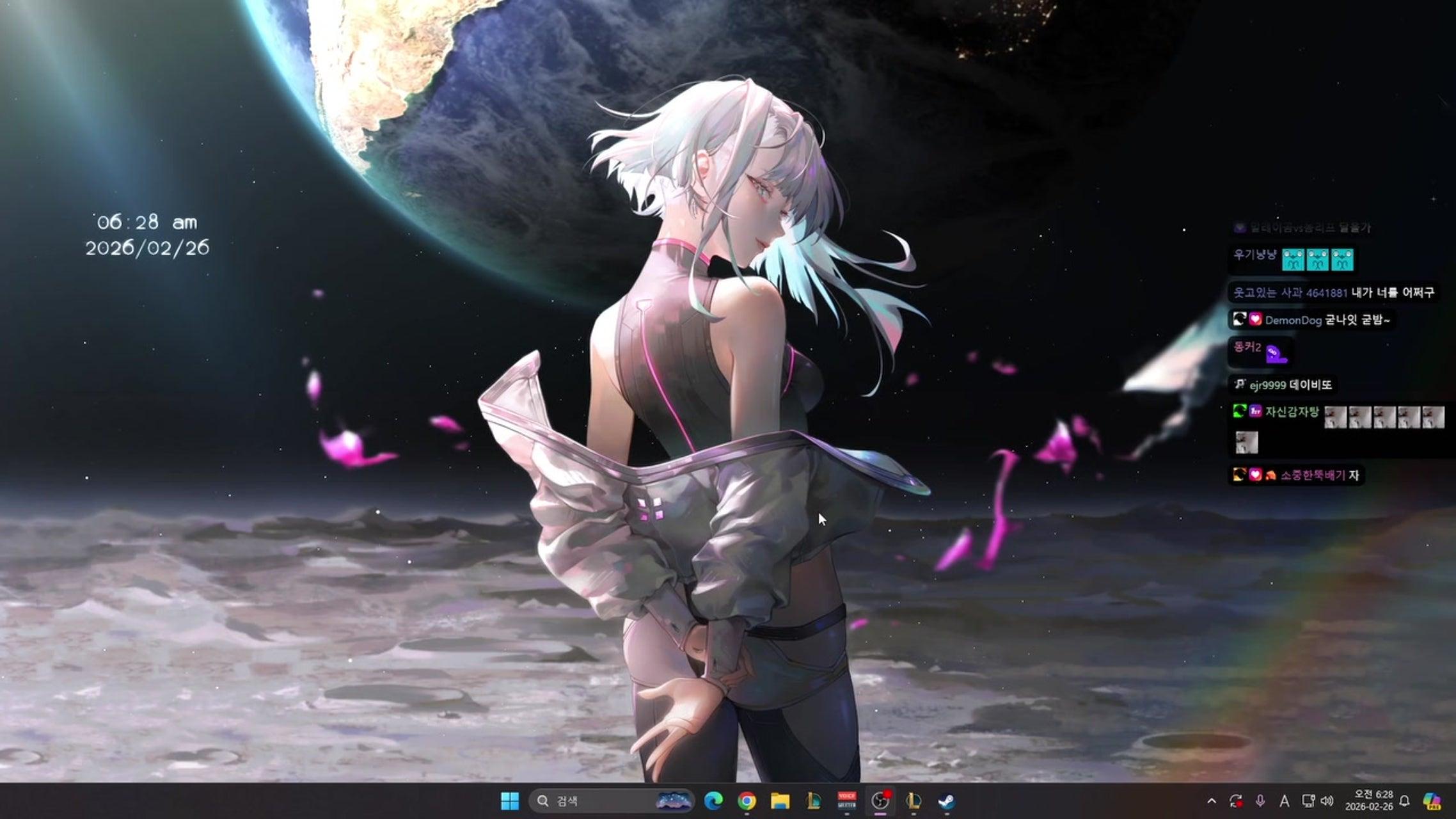This screenshot has width=1456, height=819.
Task: Open the notification bell
Action: click(1405, 801)
